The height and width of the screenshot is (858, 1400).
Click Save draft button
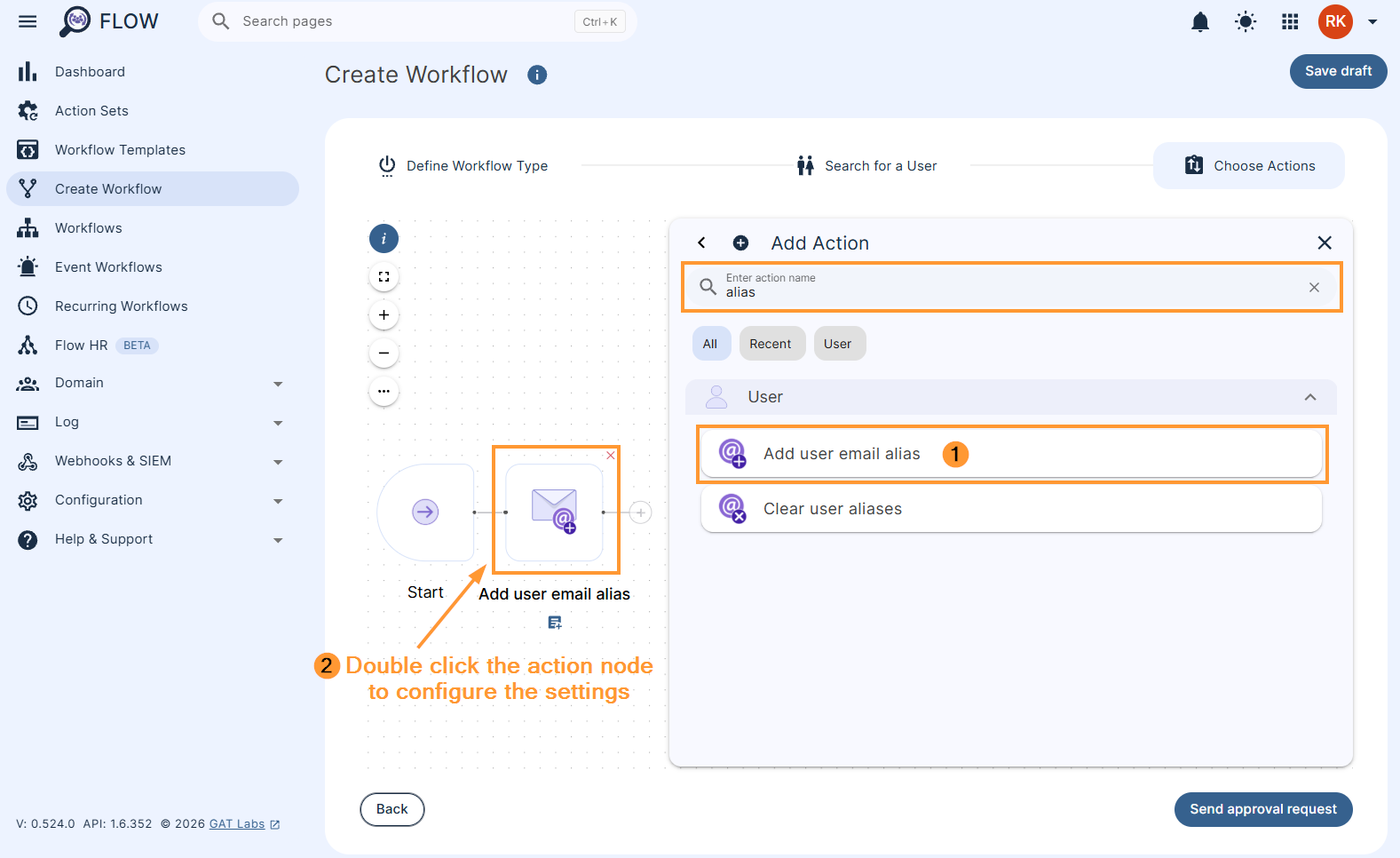[x=1338, y=71]
